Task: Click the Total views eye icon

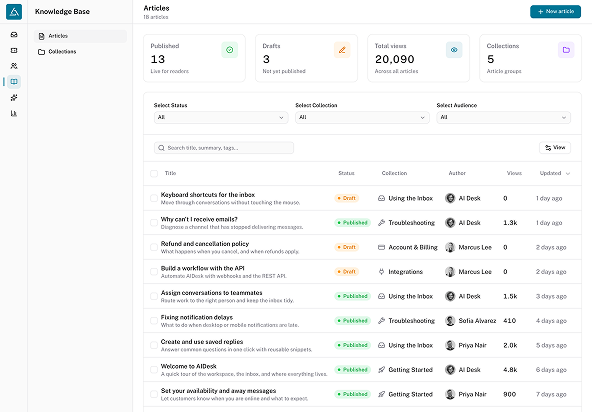Action: pos(454,50)
